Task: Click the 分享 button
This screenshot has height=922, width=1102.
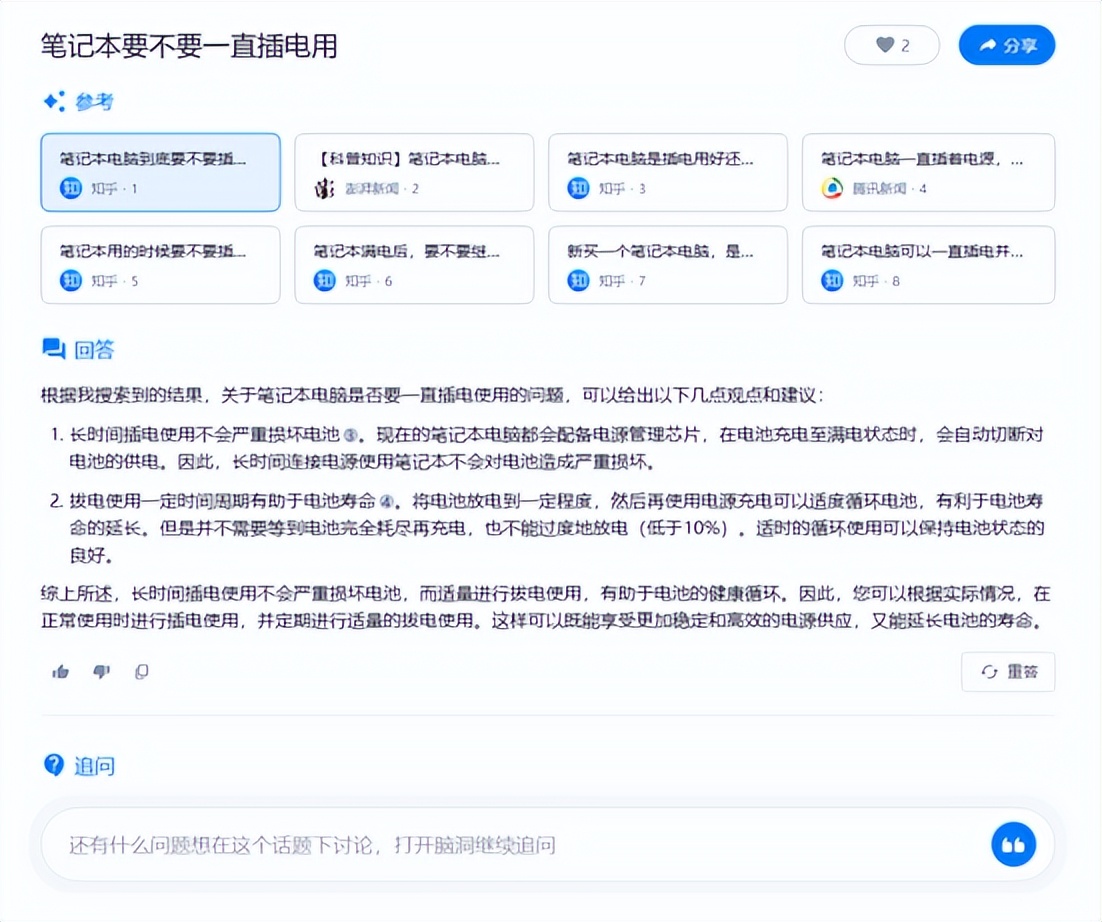Action: pyautogui.click(x=1007, y=45)
